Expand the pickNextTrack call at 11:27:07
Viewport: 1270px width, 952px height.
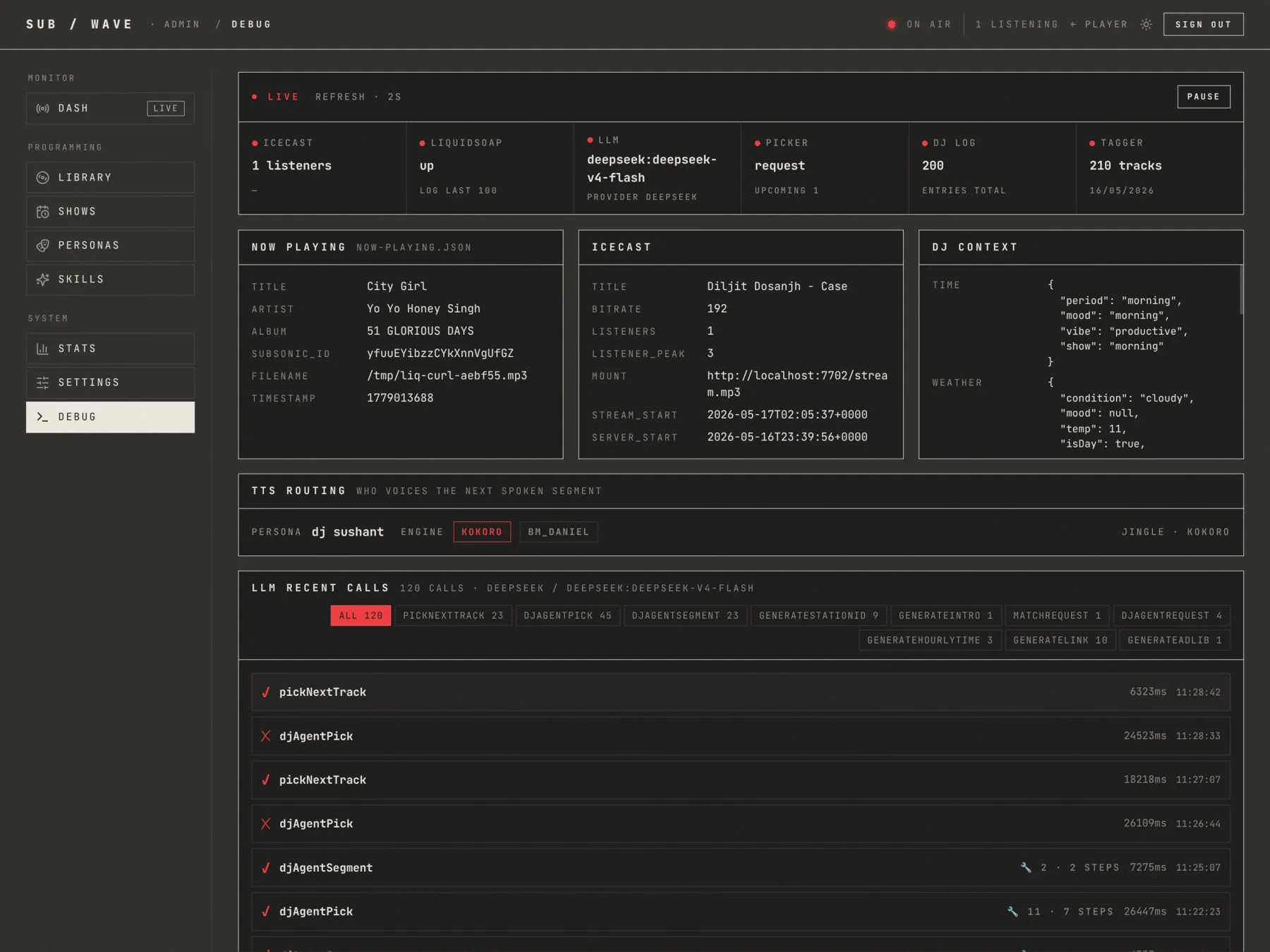[741, 780]
